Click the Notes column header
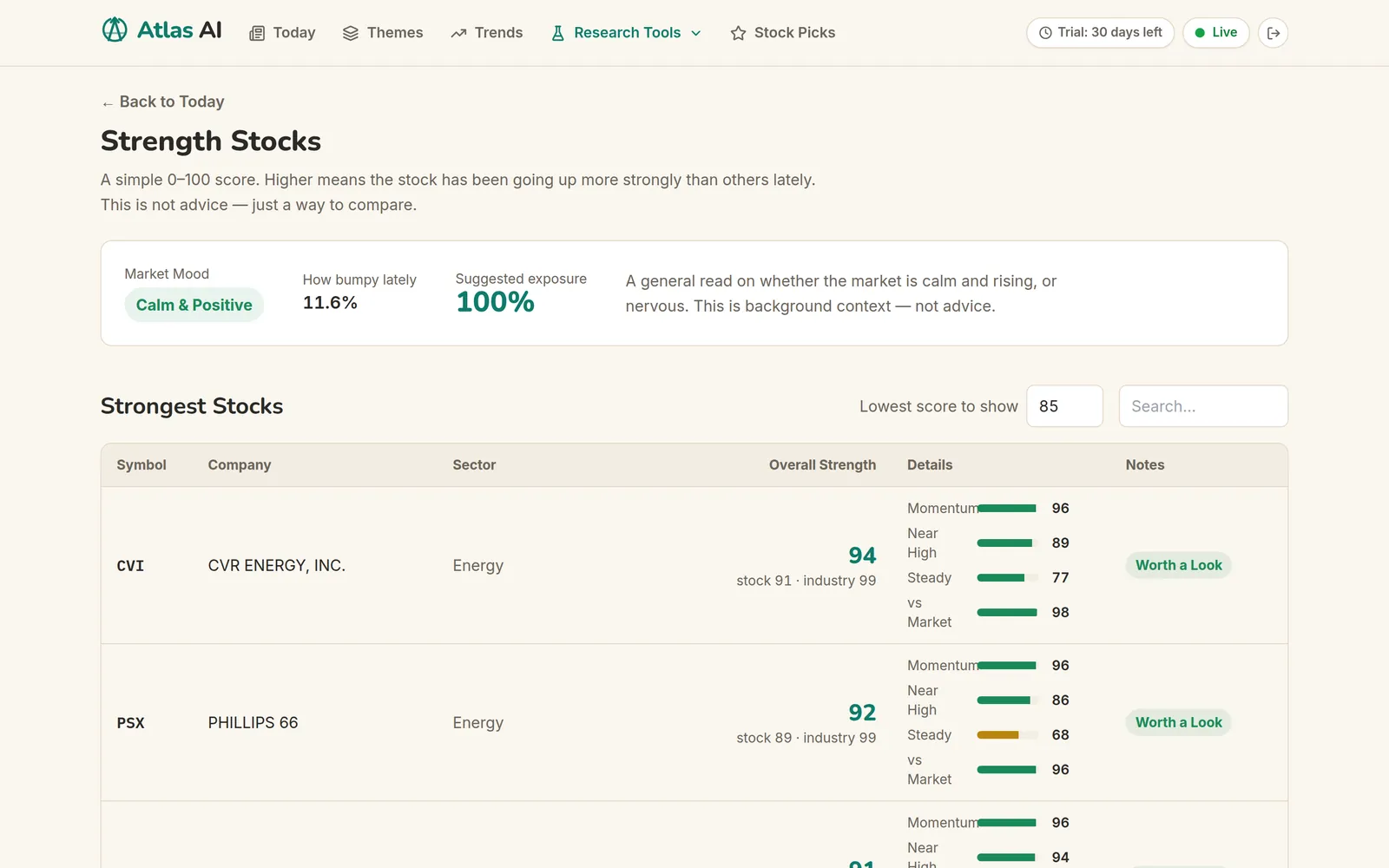 tap(1145, 465)
